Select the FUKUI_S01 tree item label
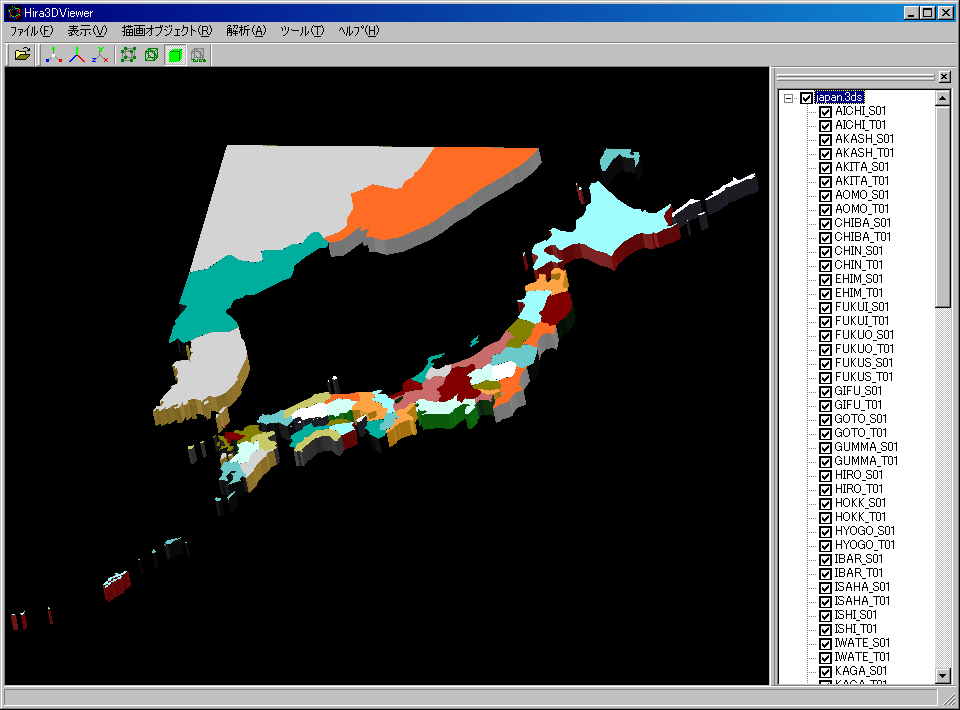 [861, 307]
